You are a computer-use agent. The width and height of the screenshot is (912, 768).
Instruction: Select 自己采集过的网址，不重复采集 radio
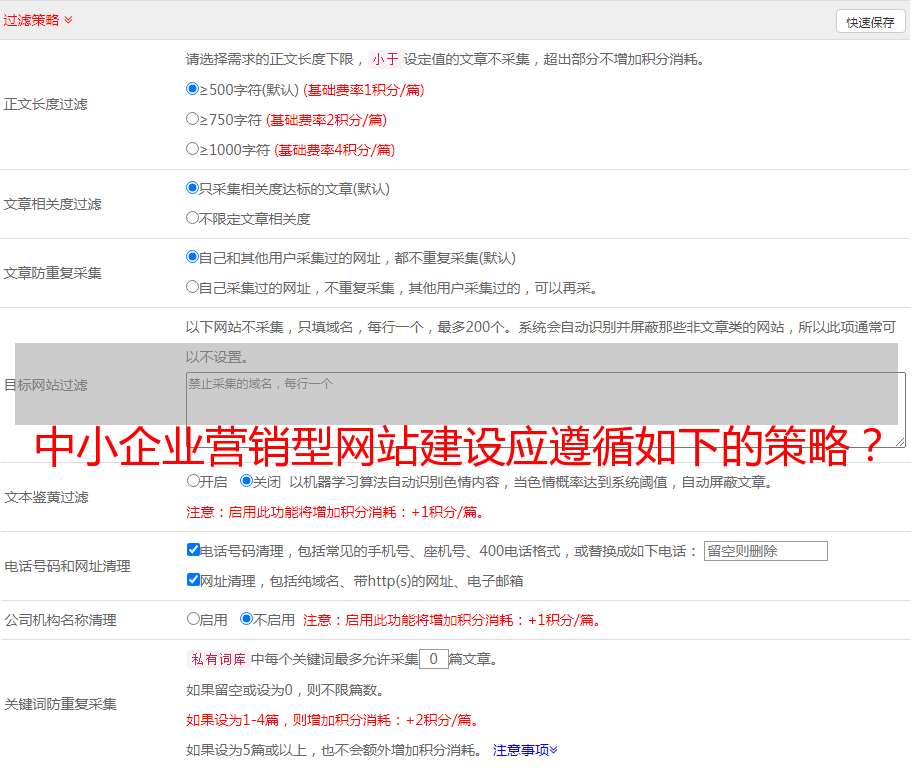(x=193, y=287)
